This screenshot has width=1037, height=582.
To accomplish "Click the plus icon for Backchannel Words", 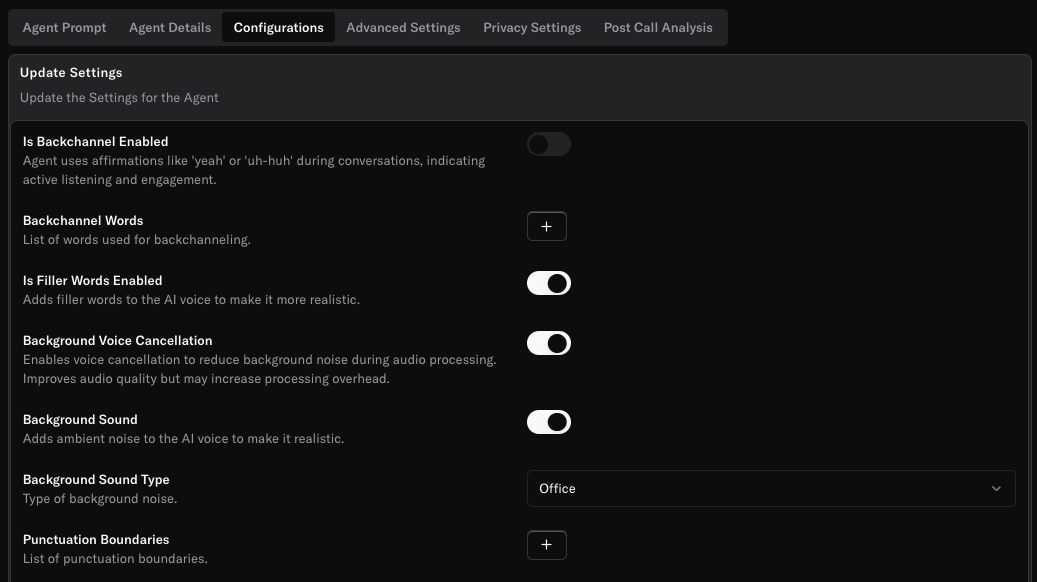I will point(547,226).
